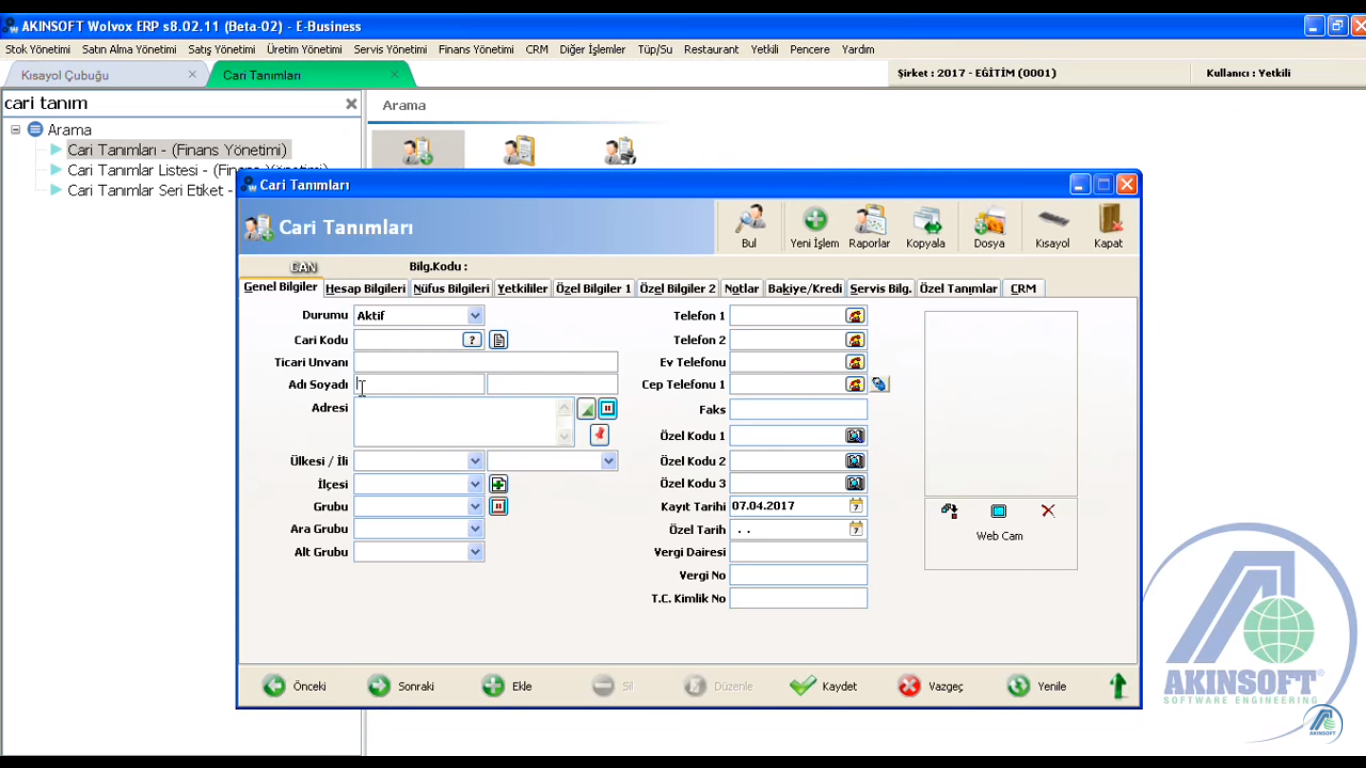Click the Yenile button
1366x768 pixels.
click(1037, 686)
